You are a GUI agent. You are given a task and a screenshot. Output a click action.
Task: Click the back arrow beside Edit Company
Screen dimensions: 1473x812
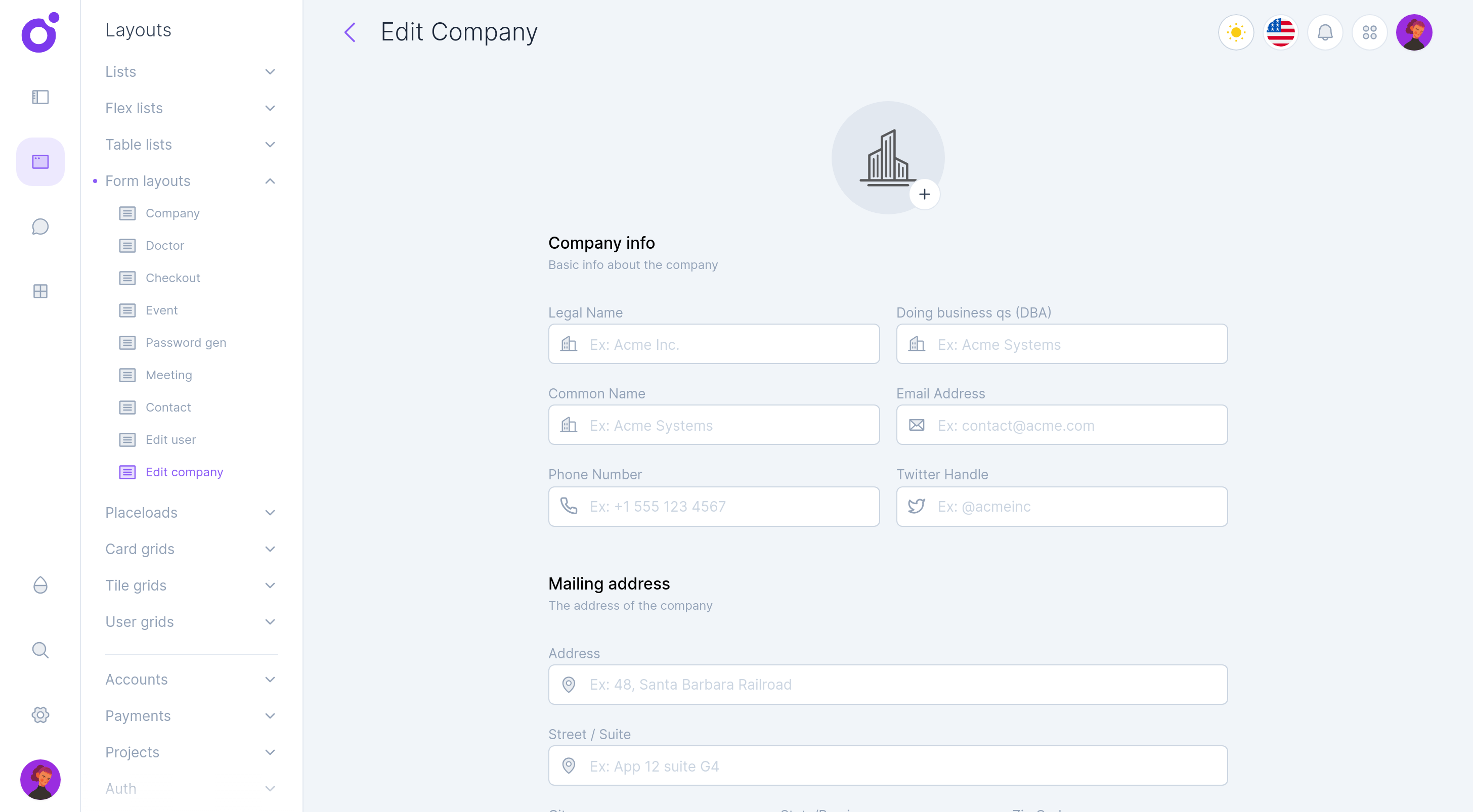(350, 32)
